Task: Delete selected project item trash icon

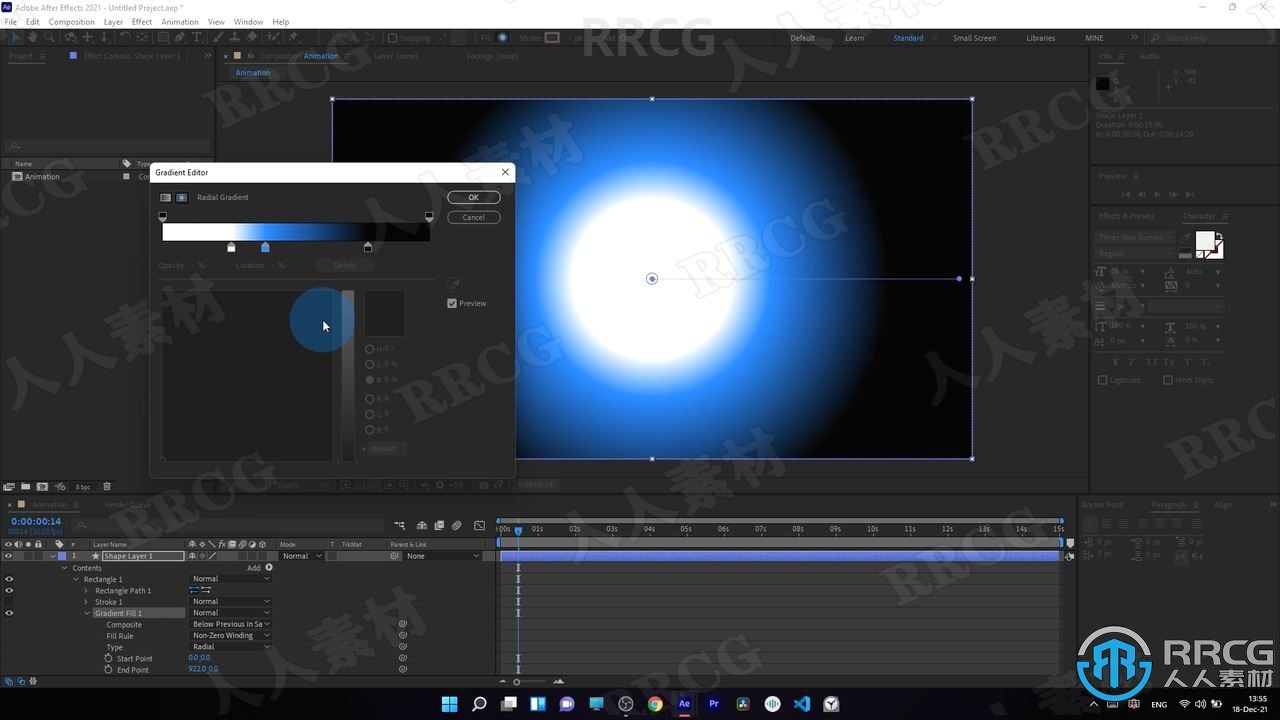Action: click(x=107, y=487)
